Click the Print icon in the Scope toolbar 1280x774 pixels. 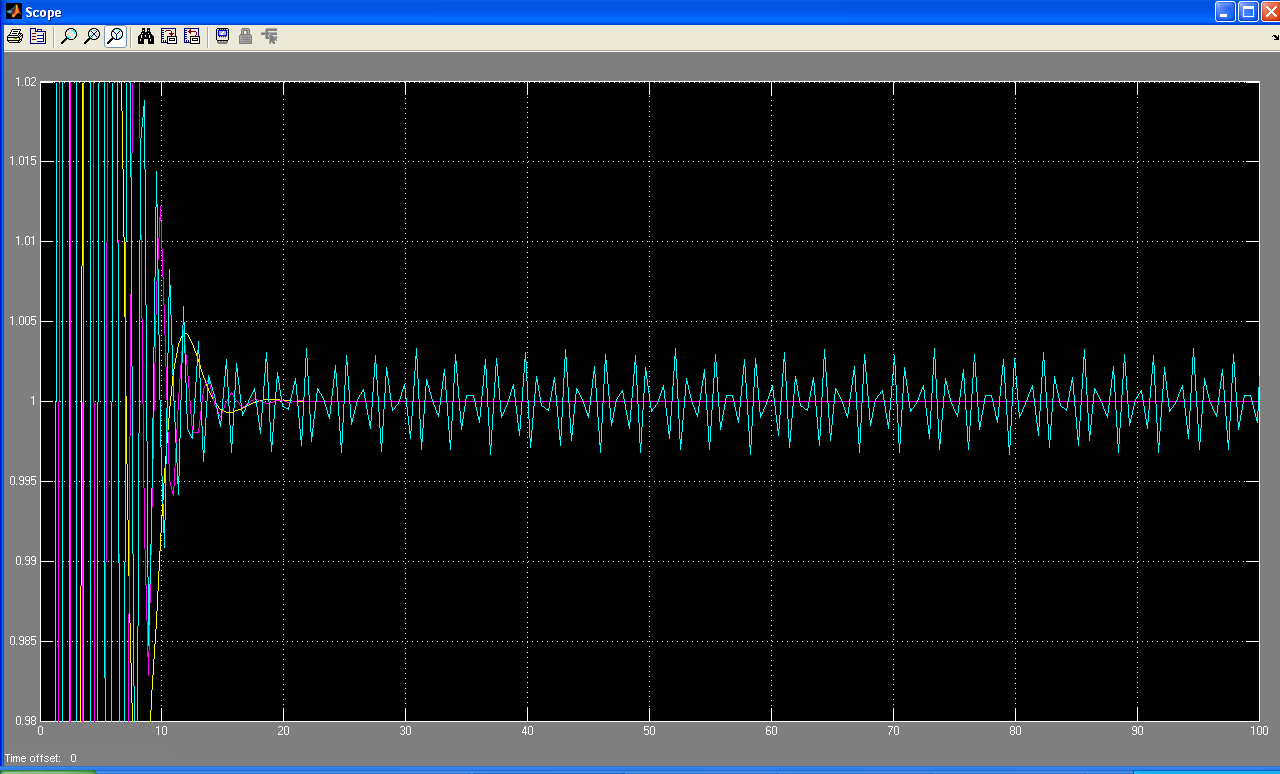click(15, 37)
